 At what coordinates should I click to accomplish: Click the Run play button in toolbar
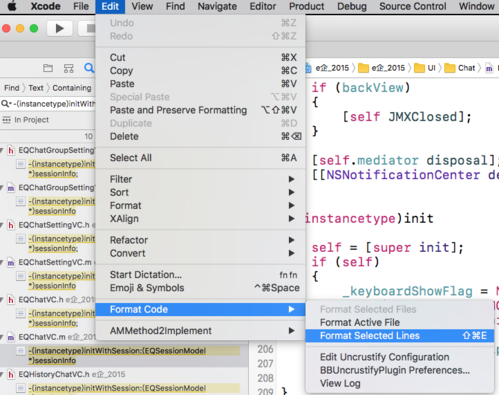(60, 29)
